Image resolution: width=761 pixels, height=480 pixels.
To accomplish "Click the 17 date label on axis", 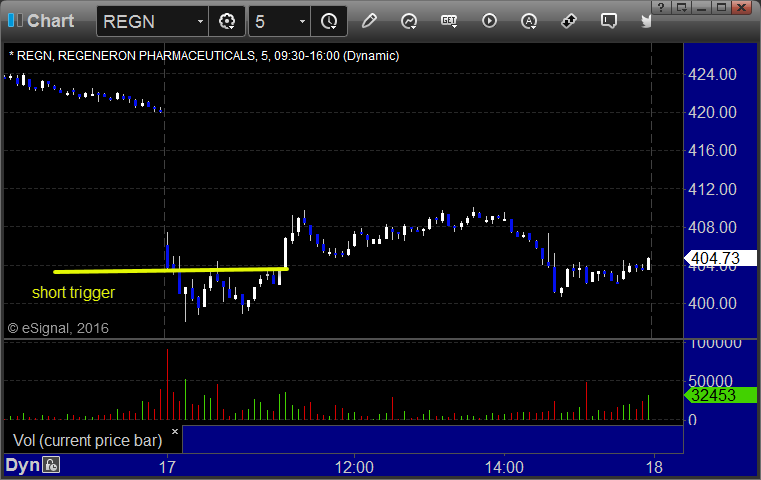I will click(167, 467).
